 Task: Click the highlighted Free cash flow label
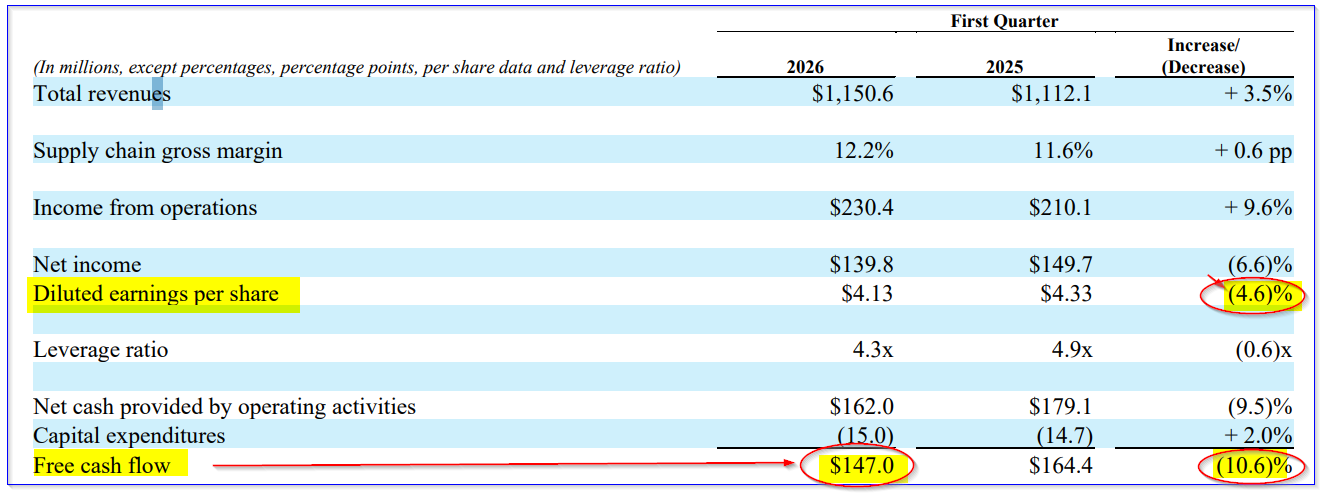(102, 465)
